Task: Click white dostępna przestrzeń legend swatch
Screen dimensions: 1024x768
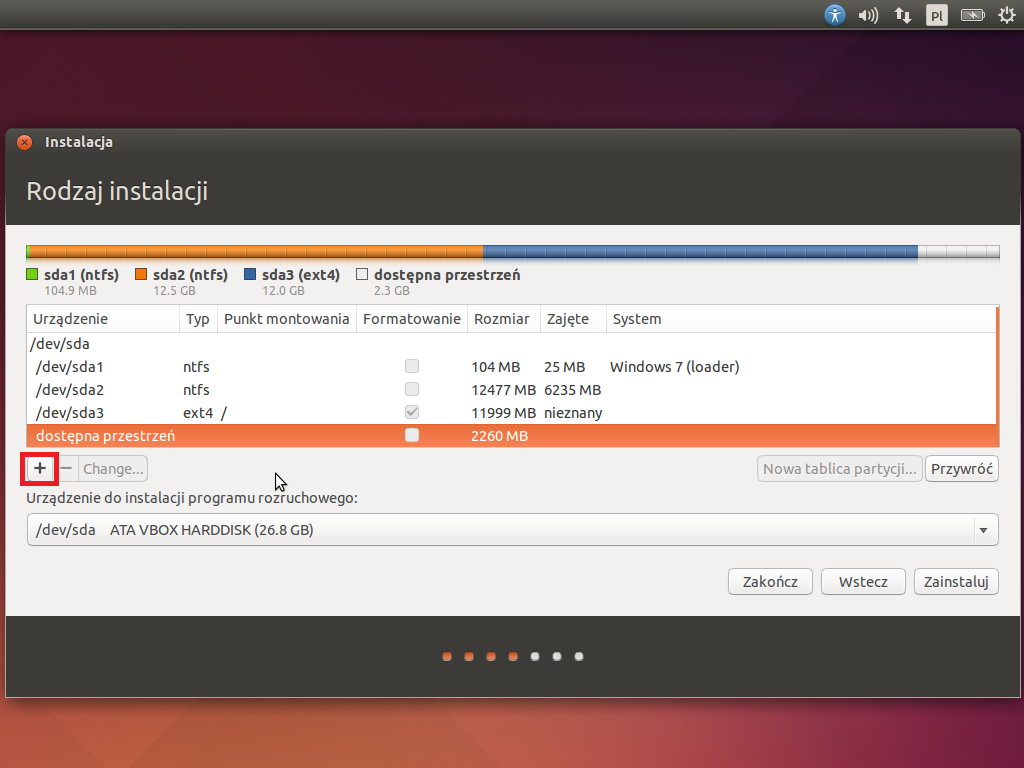Action: click(362, 274)
